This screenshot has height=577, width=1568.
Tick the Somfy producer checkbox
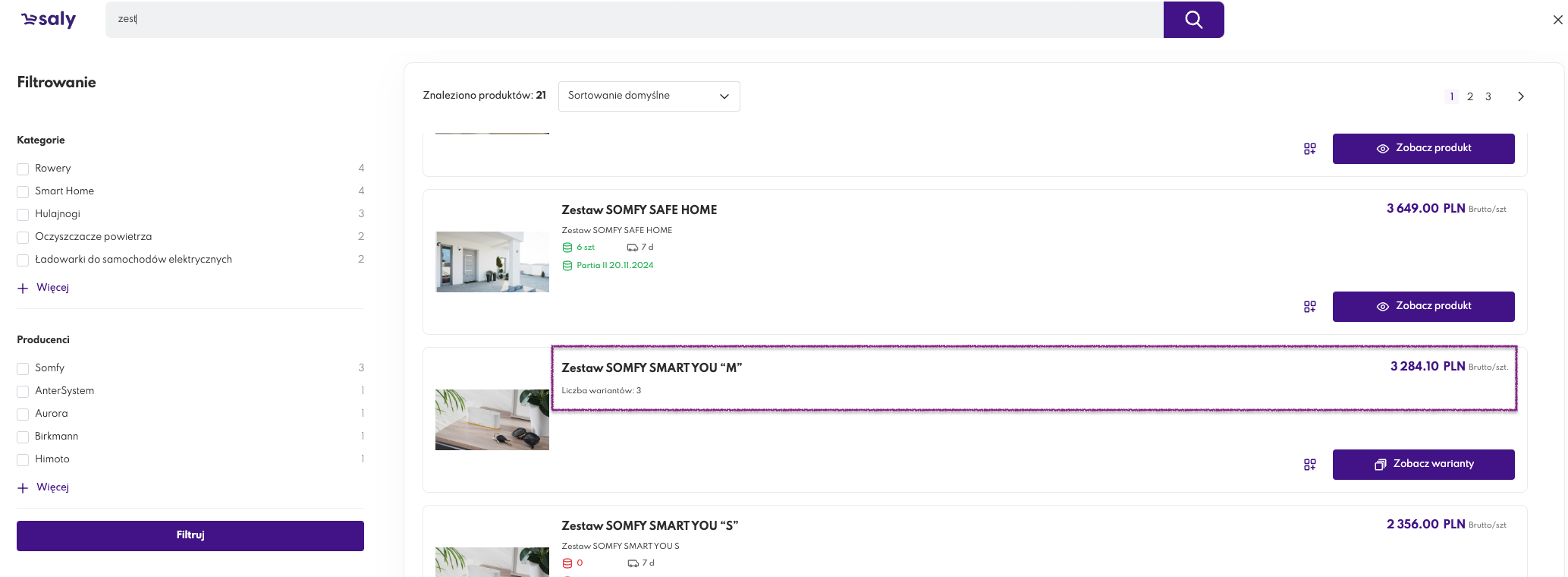(x=23, y=368)
